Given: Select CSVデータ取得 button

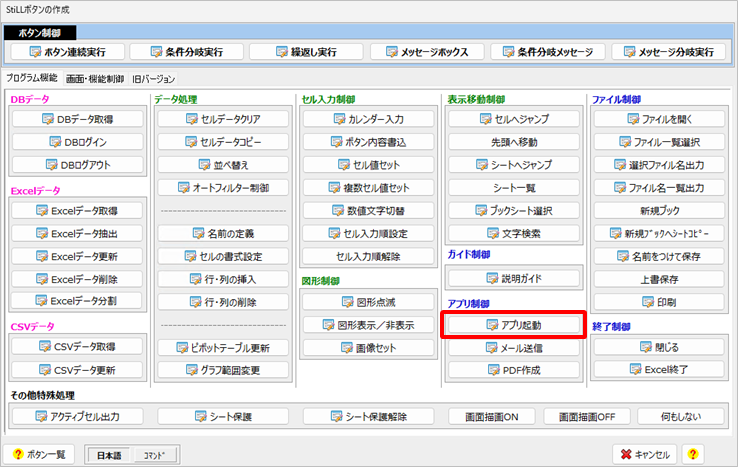Looking at the screenshot, I should [78, 347].
